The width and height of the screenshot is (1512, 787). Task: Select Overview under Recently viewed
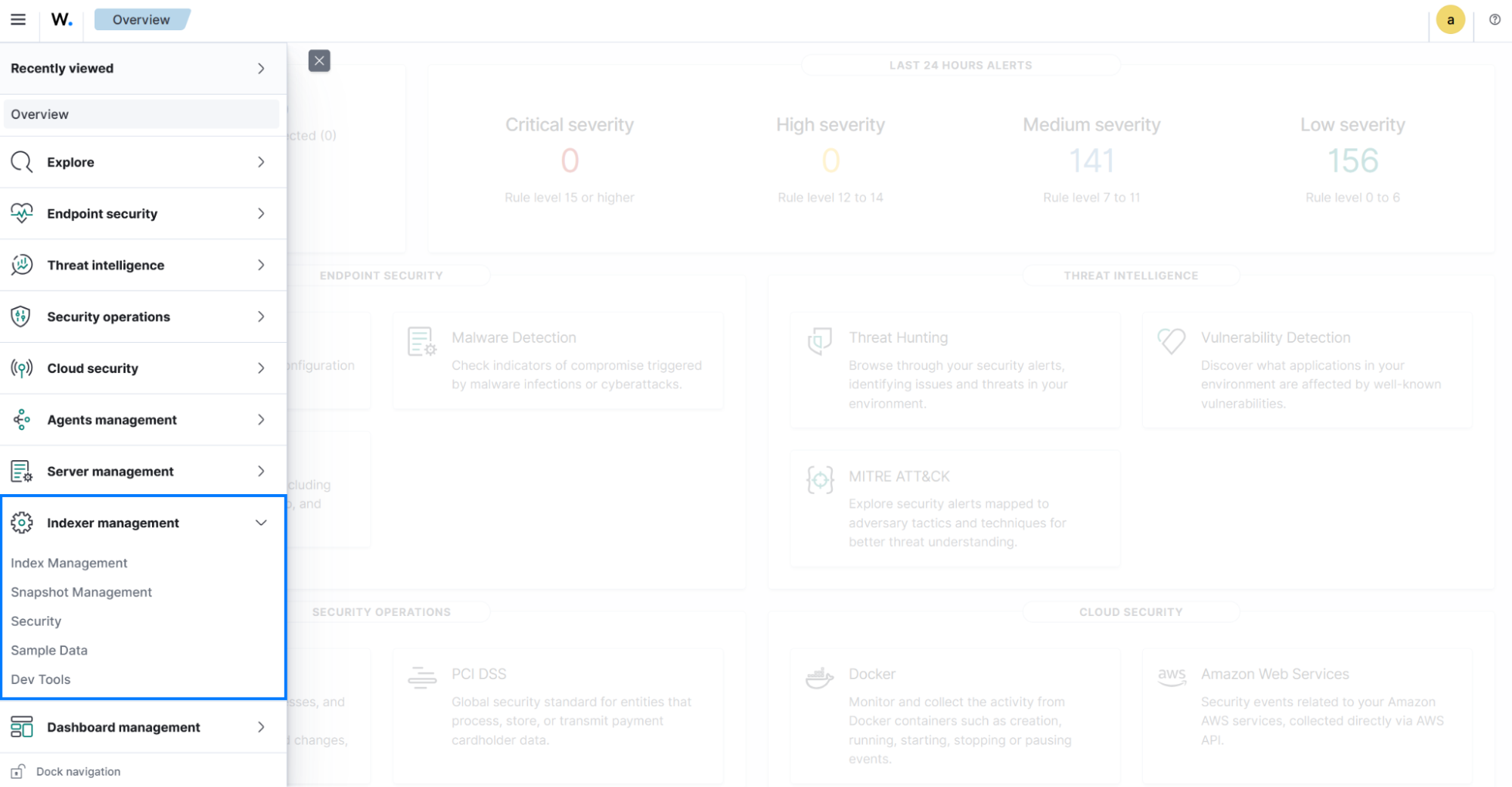(x=39, y=114)
